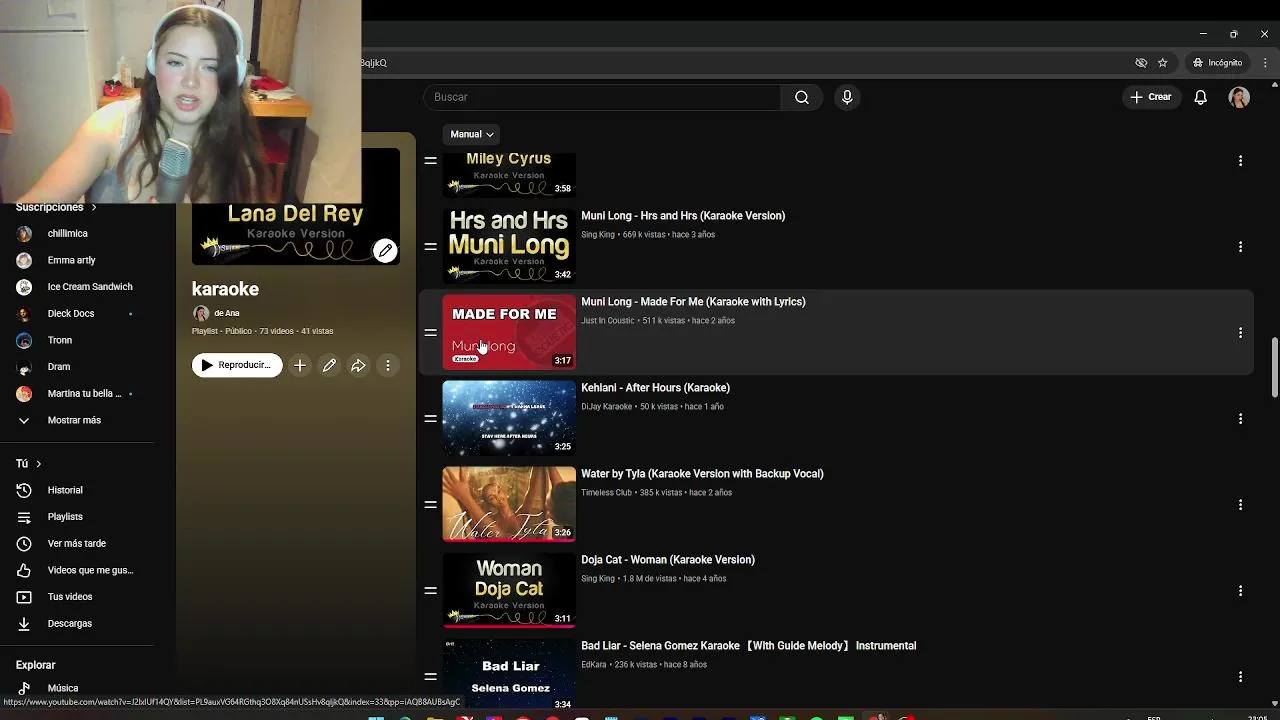Open options menu for Bad Liar video
1280x720 pixels.
pos(1240,677)
